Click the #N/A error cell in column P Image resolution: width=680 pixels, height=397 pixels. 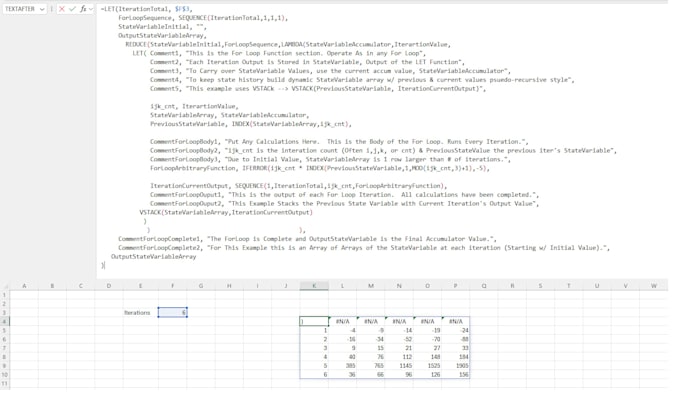(x=455, y=322)
